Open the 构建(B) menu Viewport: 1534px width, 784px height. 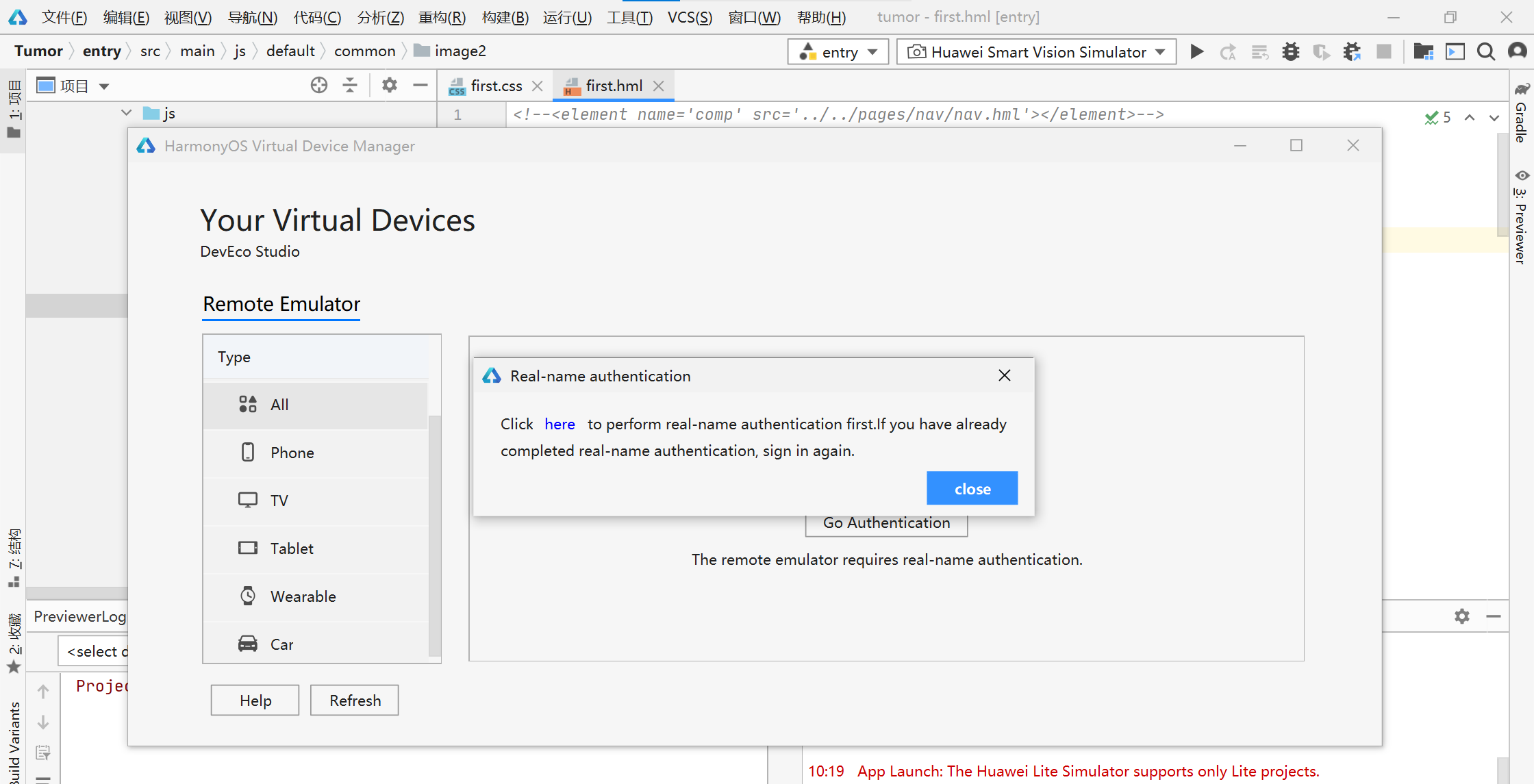coord(505,17)
